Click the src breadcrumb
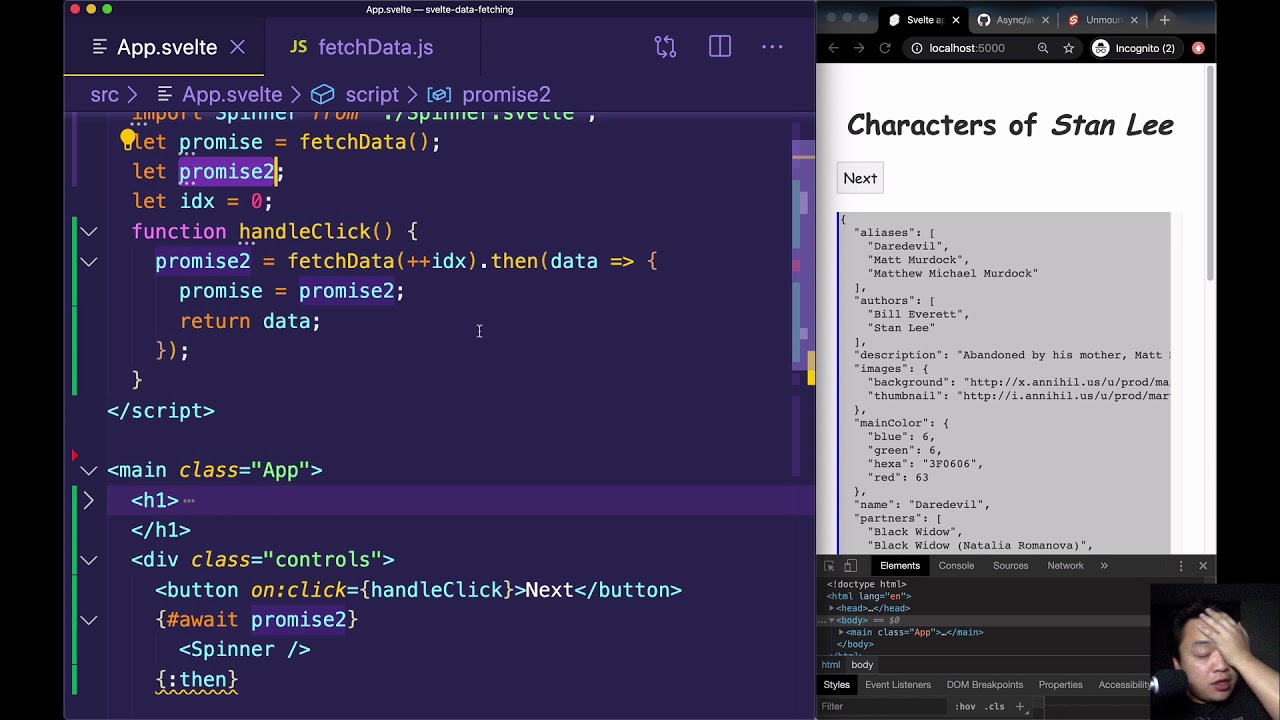The image size is (1280, 720). (x=104, y=94)
